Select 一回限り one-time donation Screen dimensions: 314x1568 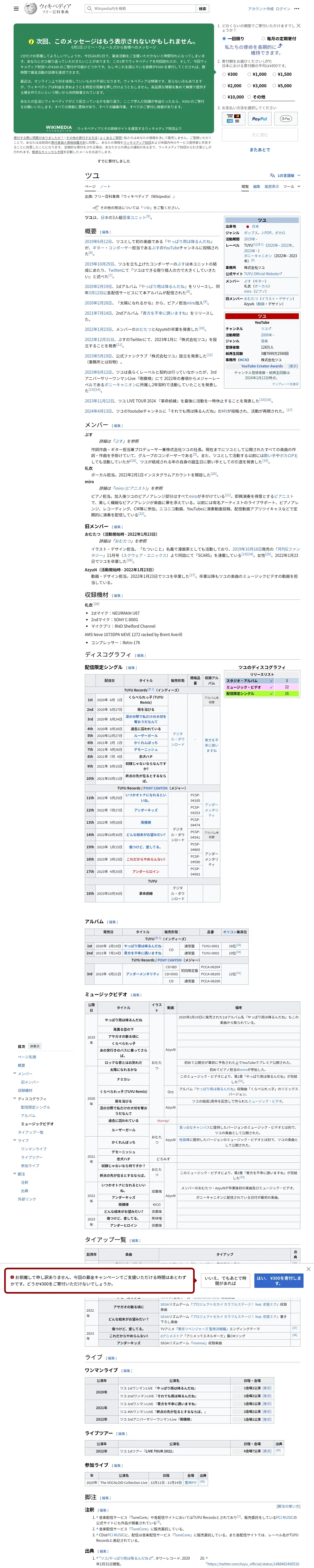tap(224, 38)
